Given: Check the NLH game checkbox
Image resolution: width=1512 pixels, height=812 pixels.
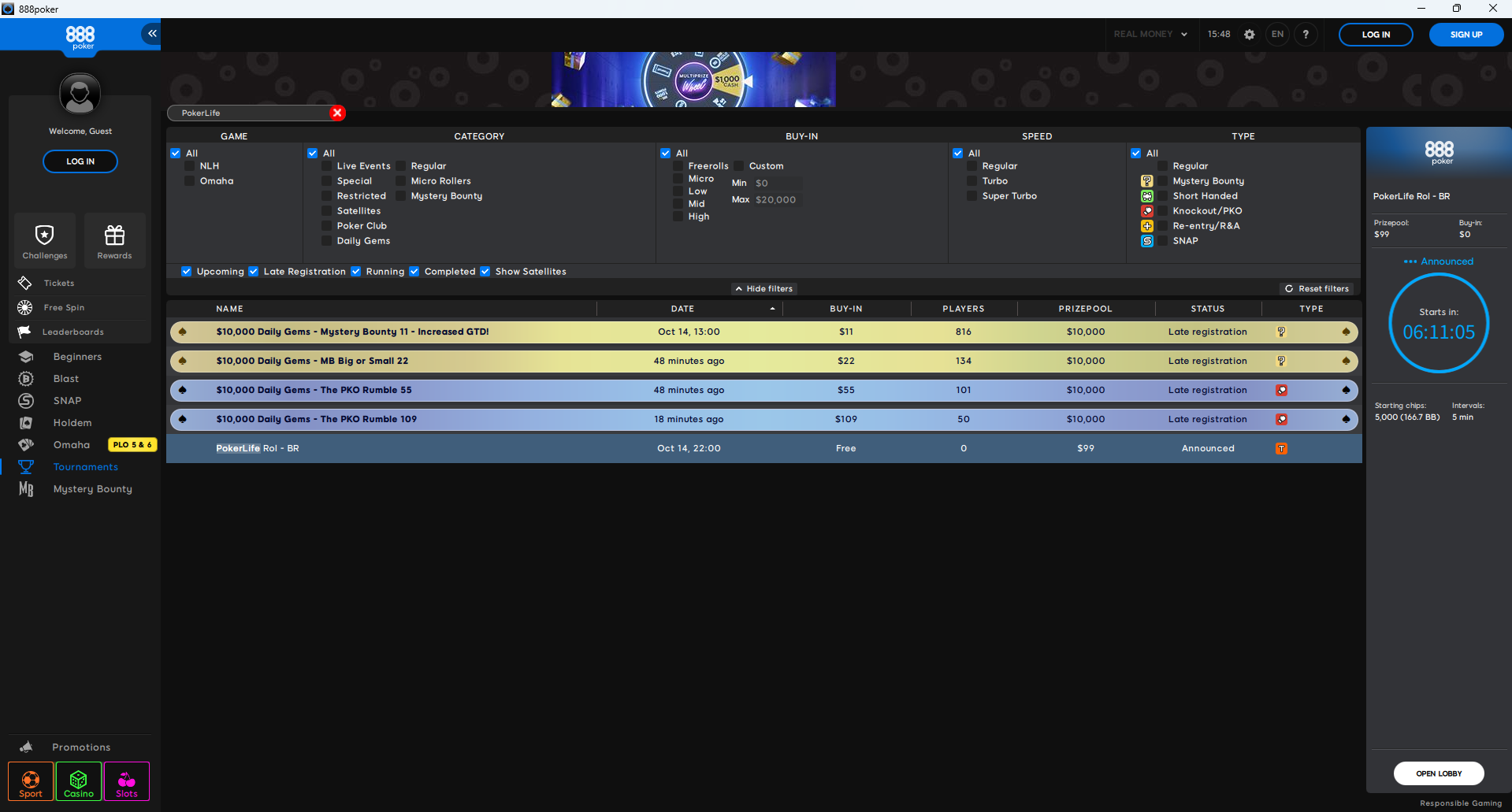Looking at the screenshot, I should (190, 166).
